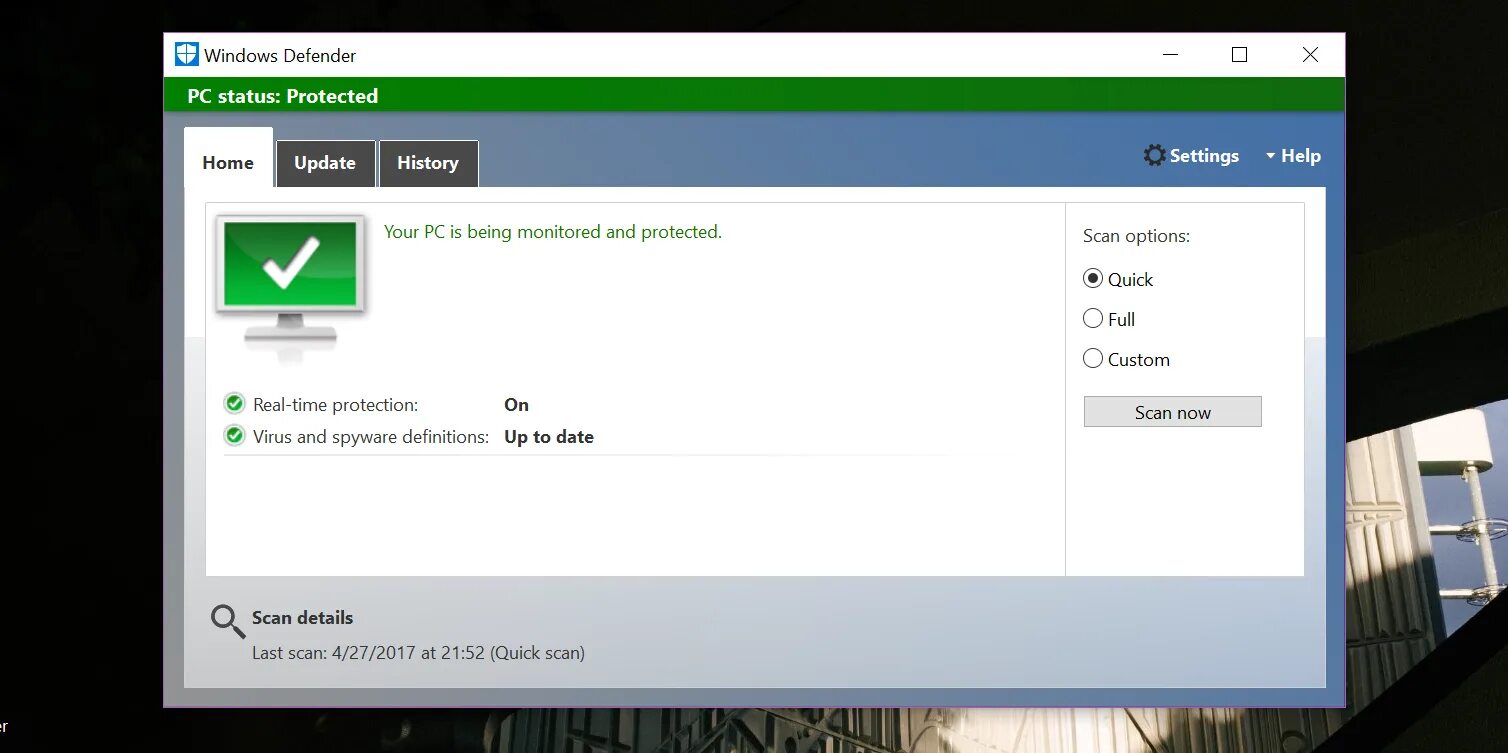Click the 'On' status value

pyautogui.click(x=516, y=405)
